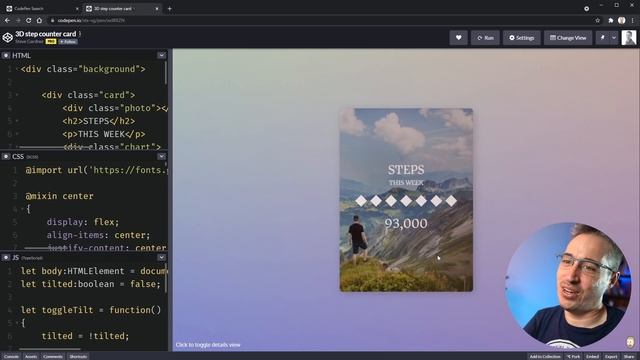
Task: Click 'tilted = !tilted;' line in JS
Action: [x=85, y=336]
